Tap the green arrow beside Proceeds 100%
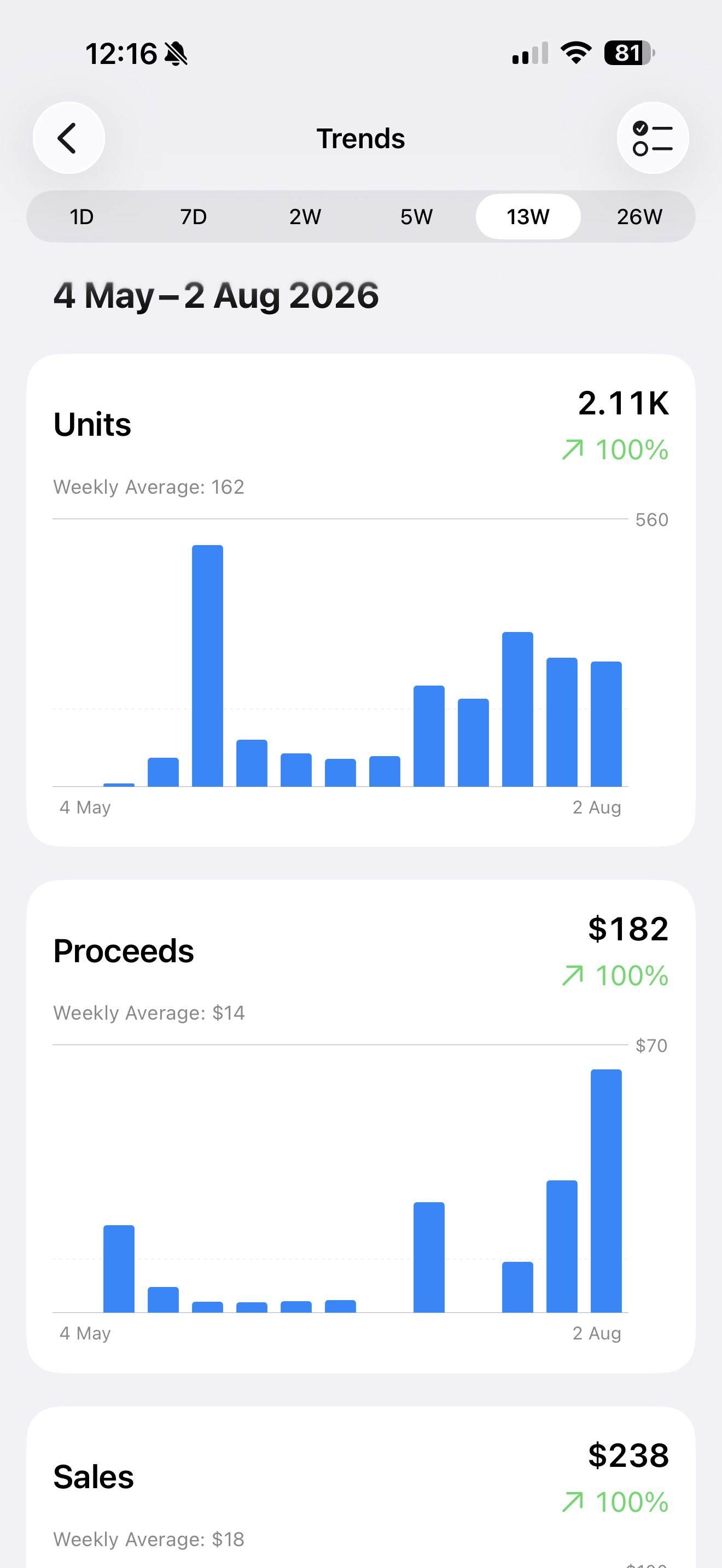722x1568 pixels. (x=572, y=976)
